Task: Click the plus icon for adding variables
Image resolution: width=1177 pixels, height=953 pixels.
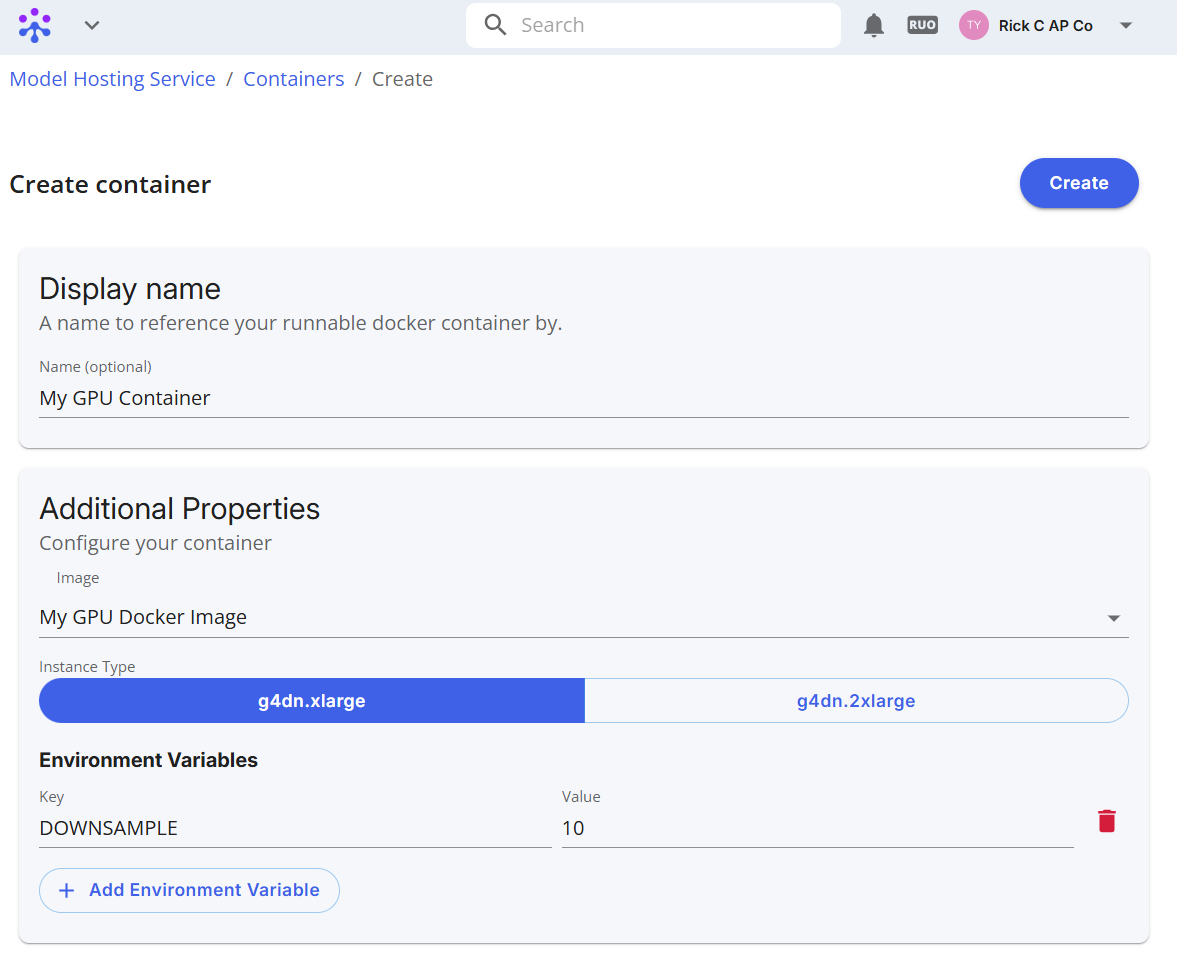Action: coord(67,890)
